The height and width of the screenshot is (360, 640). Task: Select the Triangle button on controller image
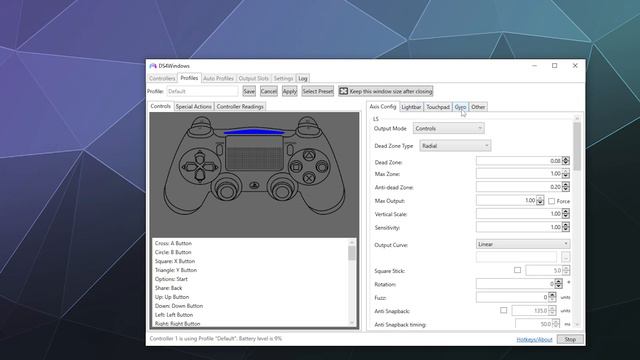pyautogui.click(x=309, y=155)
